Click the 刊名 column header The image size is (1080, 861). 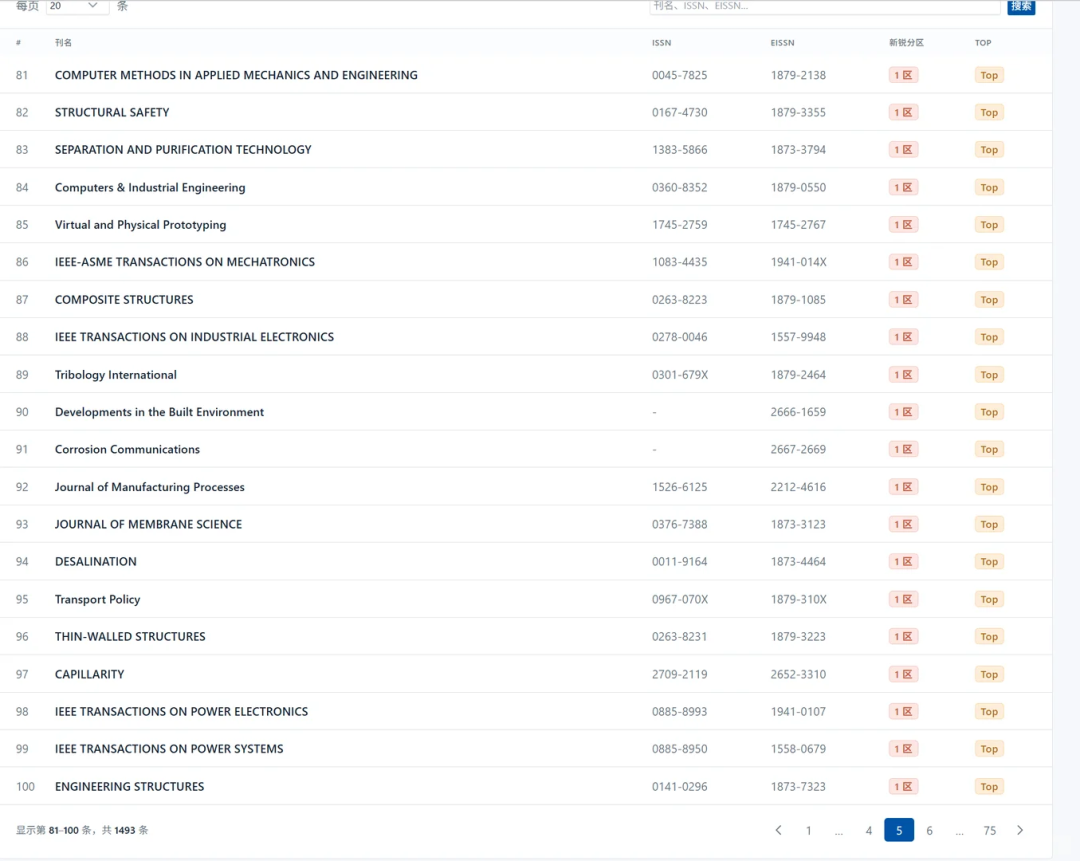click(63, 43)
